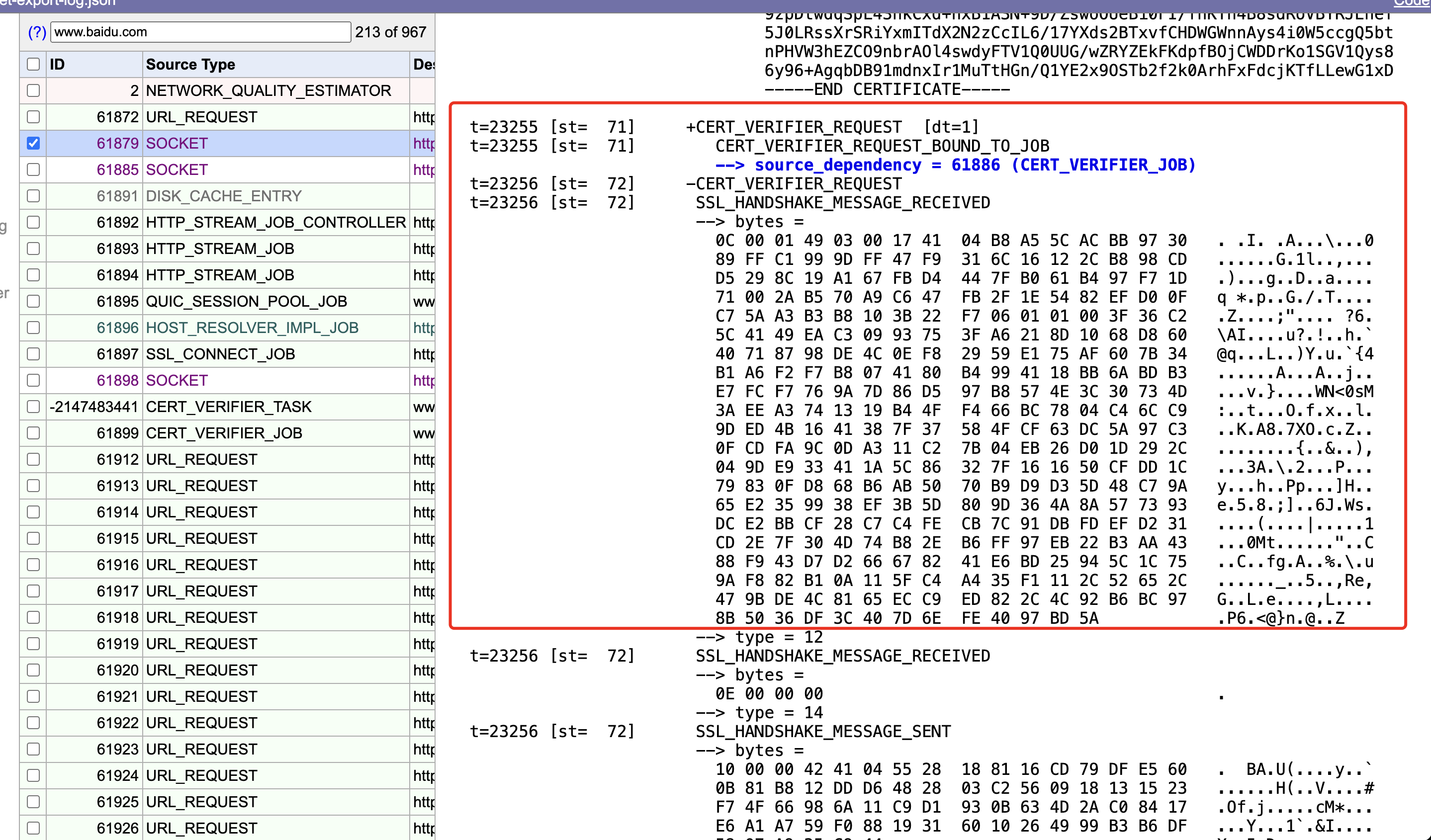Select the 61872 URL_REQUEST row
The height and width of the screenshot is (840, 1431).
(x=201, y=117)
